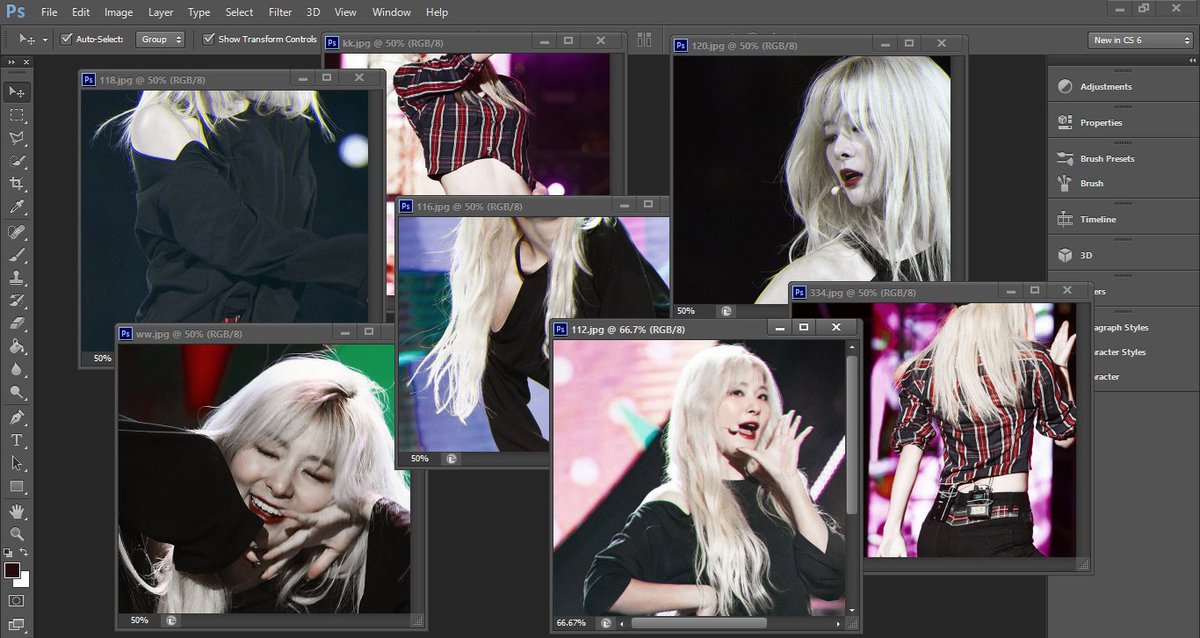
Task: Open the View menu
Action: (x=346, y=12)
